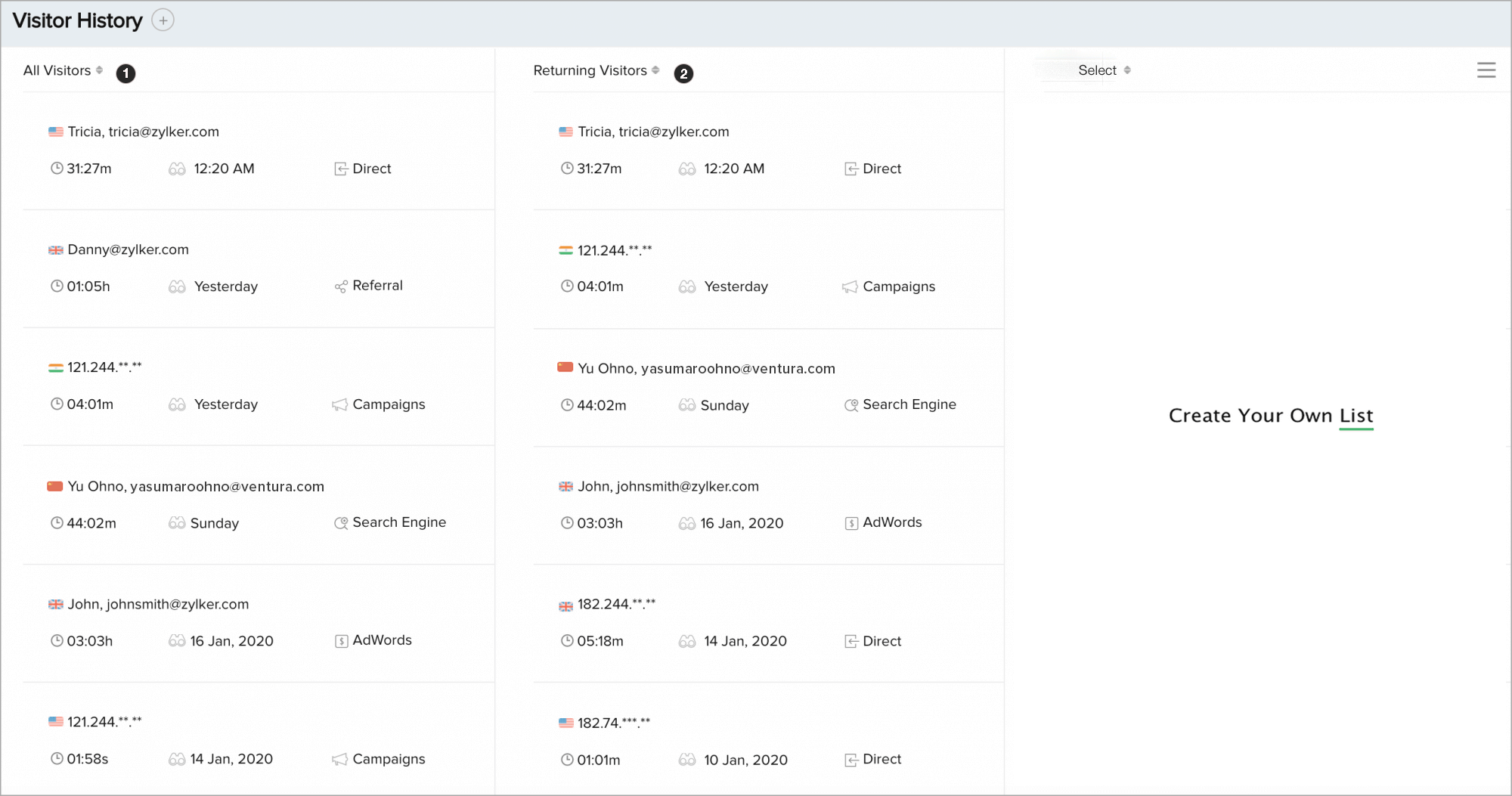Click the plus icon beside Visitor History

point(163,20)
